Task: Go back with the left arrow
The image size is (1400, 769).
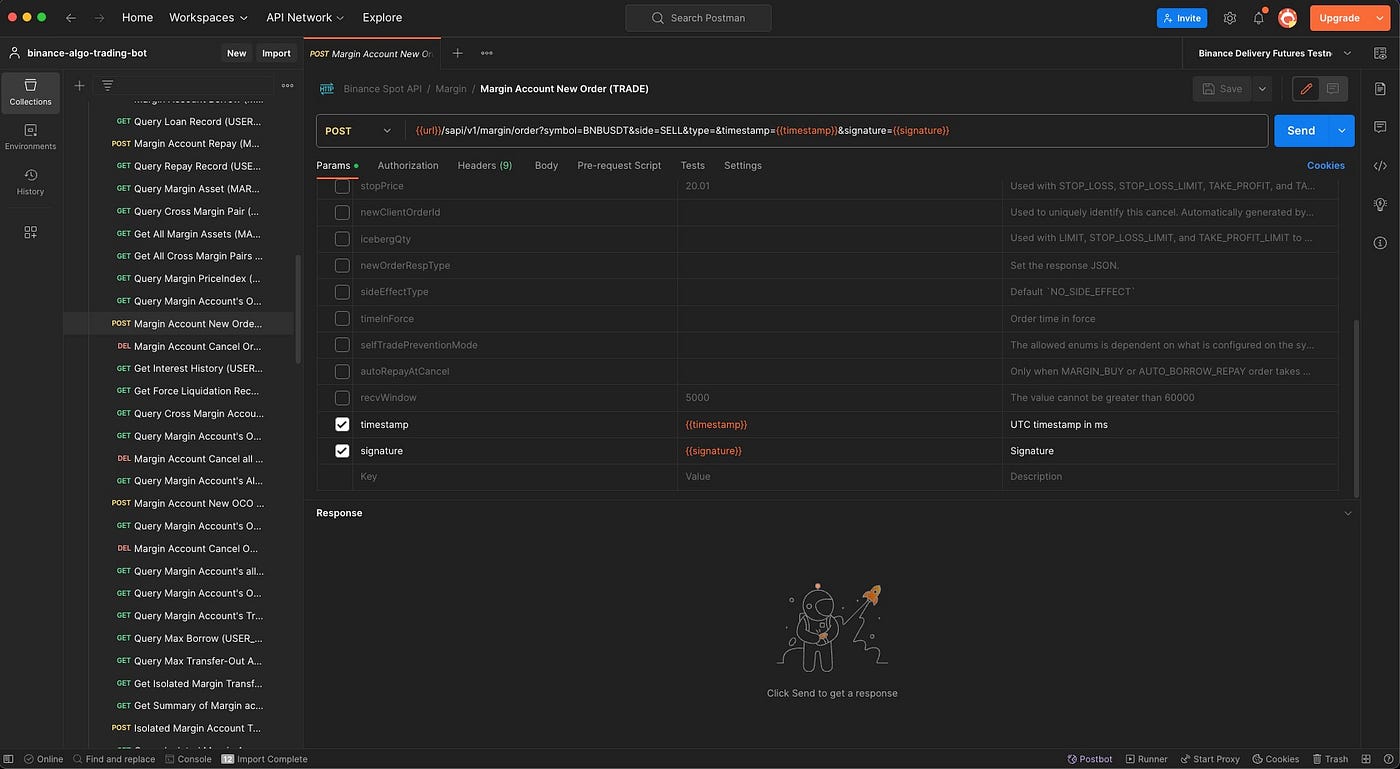Action: 70,18
